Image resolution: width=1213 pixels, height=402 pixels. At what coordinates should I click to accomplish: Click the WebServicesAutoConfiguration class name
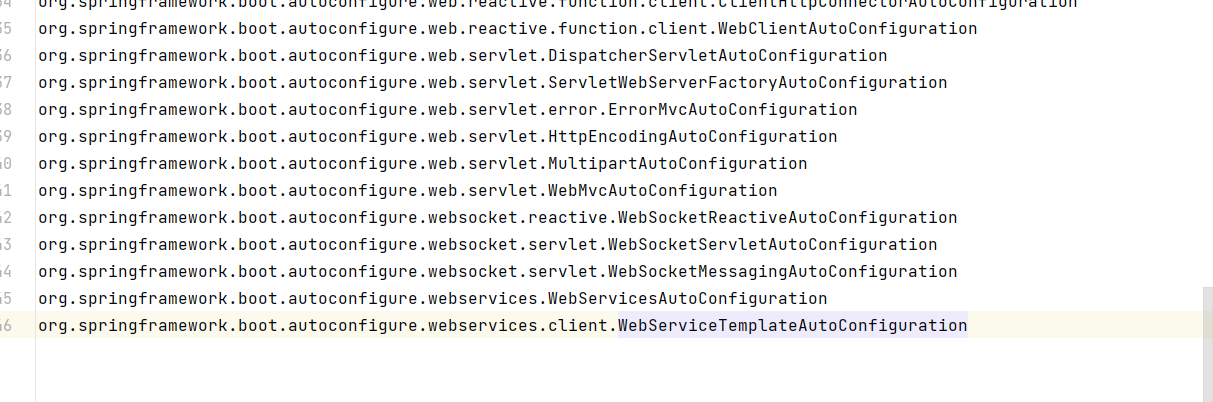[x=687, y=299]
